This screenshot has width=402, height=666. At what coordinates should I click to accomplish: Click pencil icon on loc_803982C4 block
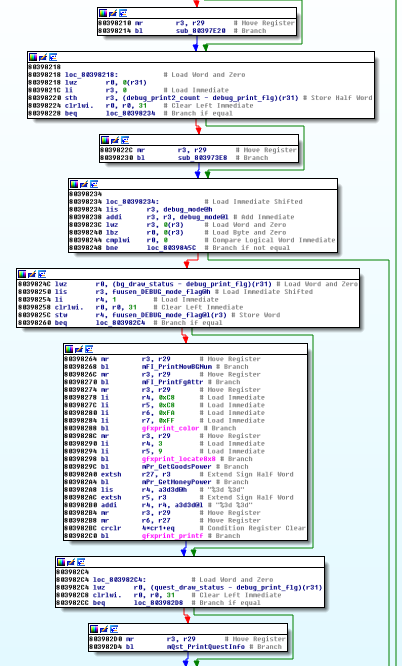(71, 562)
